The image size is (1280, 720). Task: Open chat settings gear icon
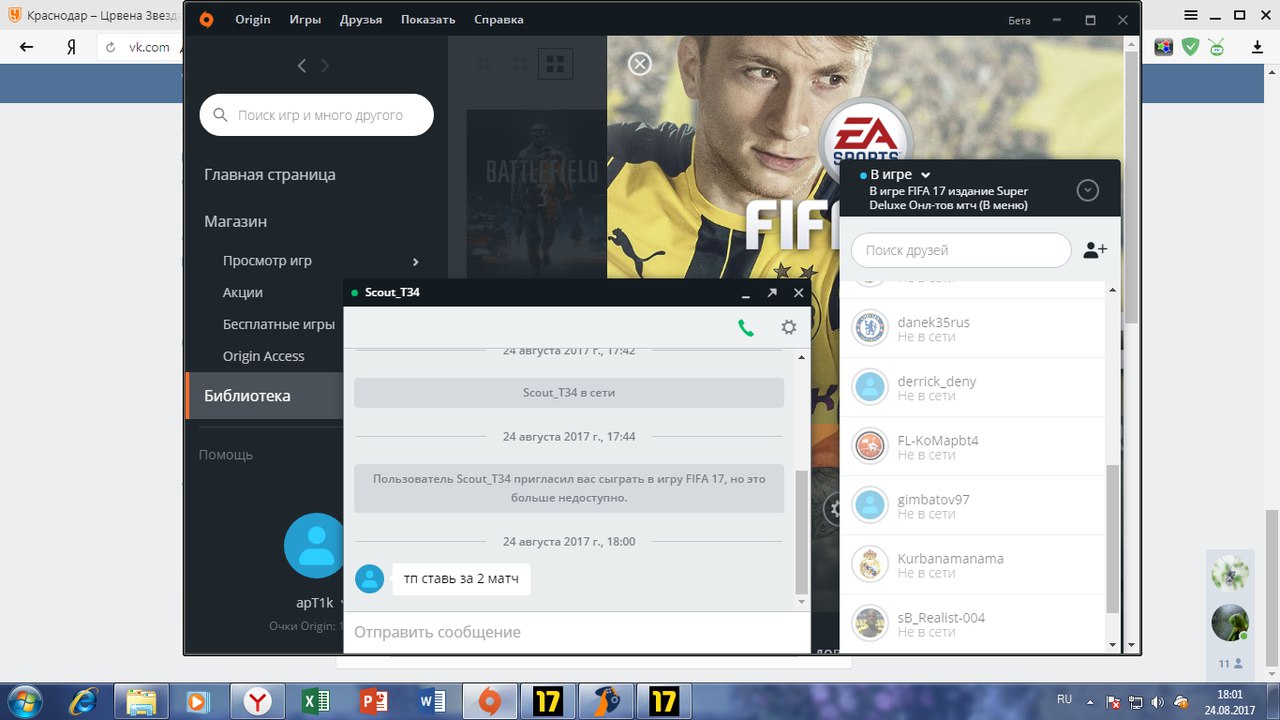789,327
